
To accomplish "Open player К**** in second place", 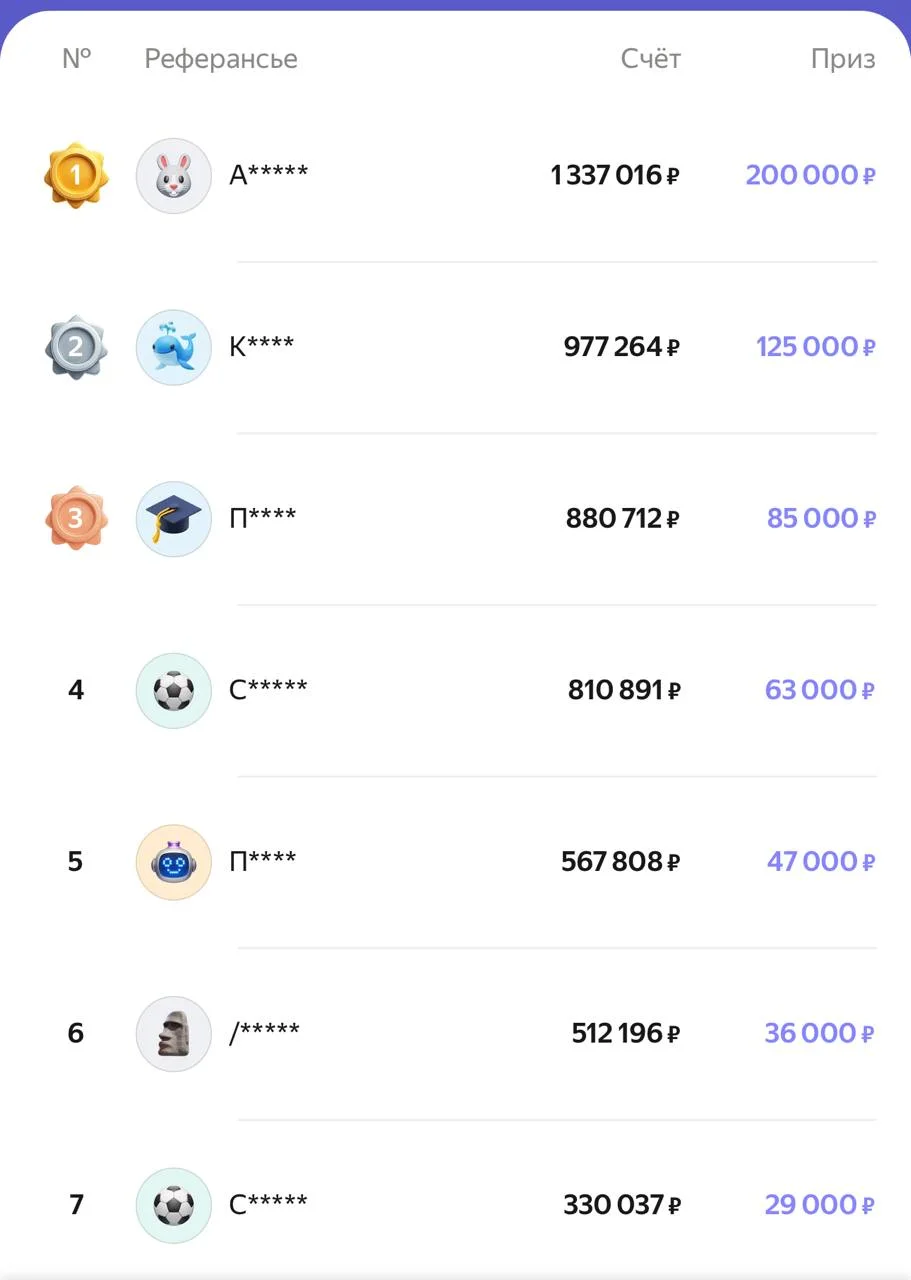I will click(x=262, y=347).
